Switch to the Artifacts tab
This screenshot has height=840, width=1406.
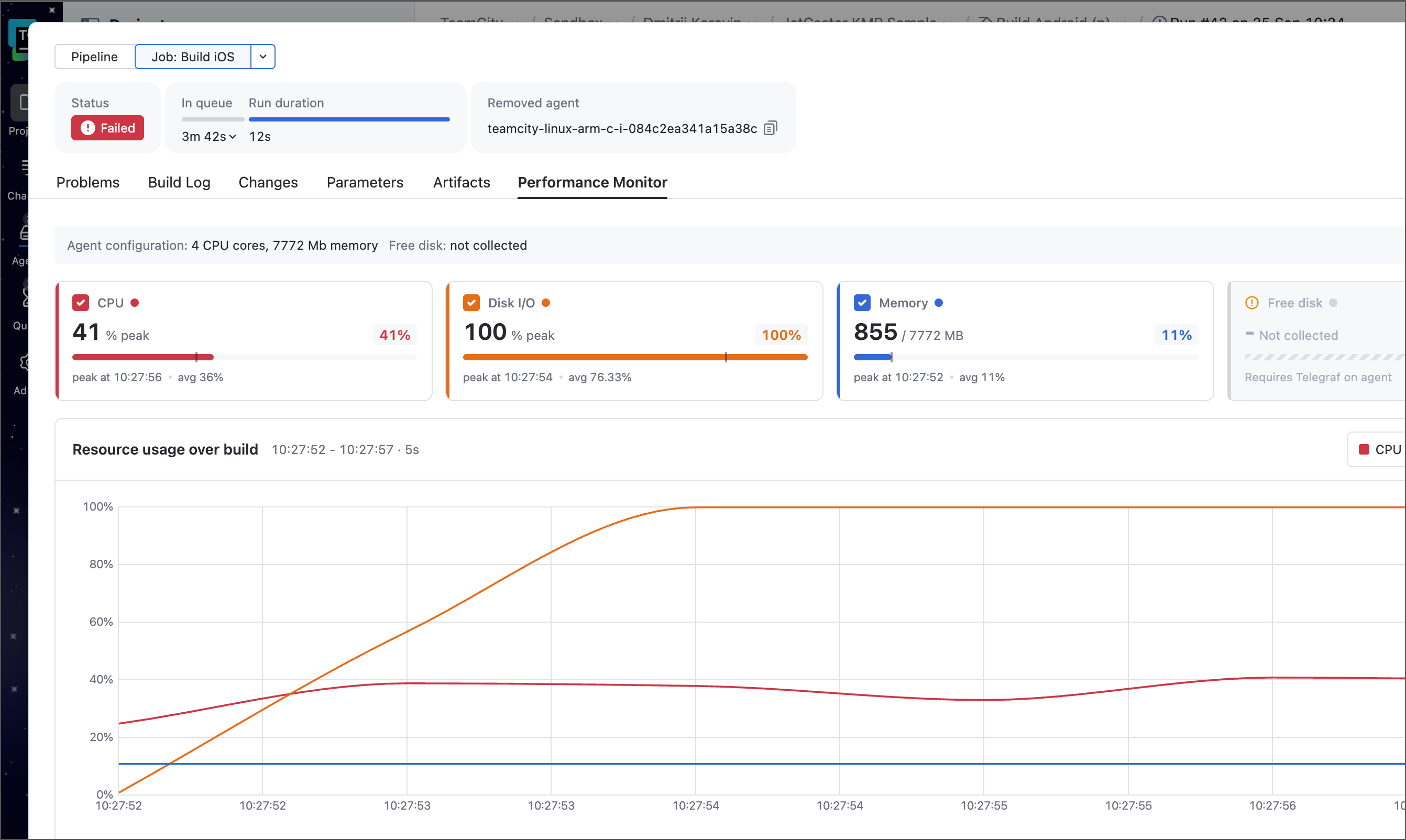pos(462,182)
